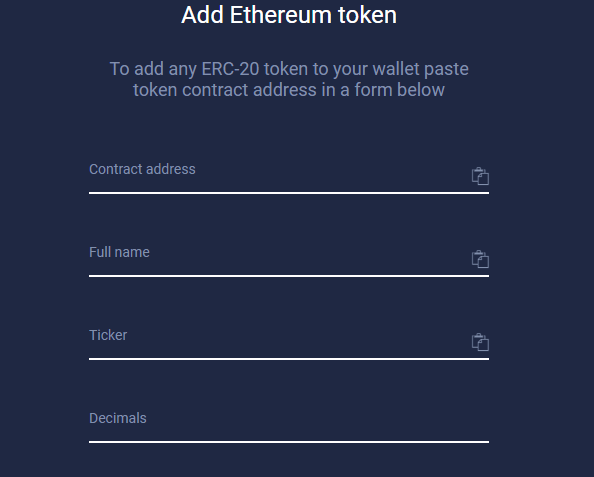Viewport: 594px width, 477px height.
Task: Click "token contract address" in the description
Action: (x=225, y=90)
